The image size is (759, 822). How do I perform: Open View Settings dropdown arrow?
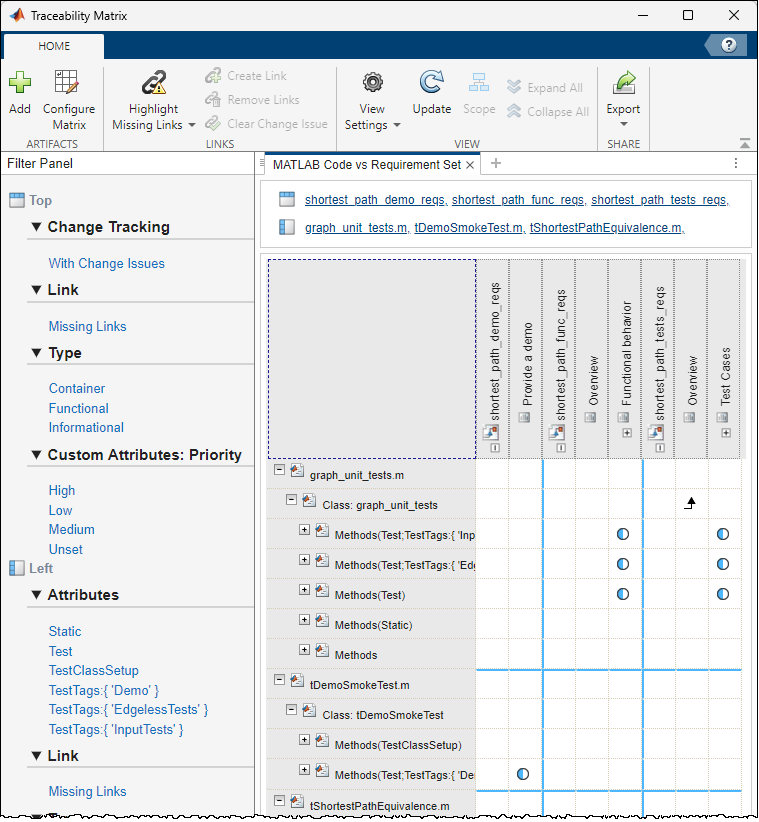[397, 125]
